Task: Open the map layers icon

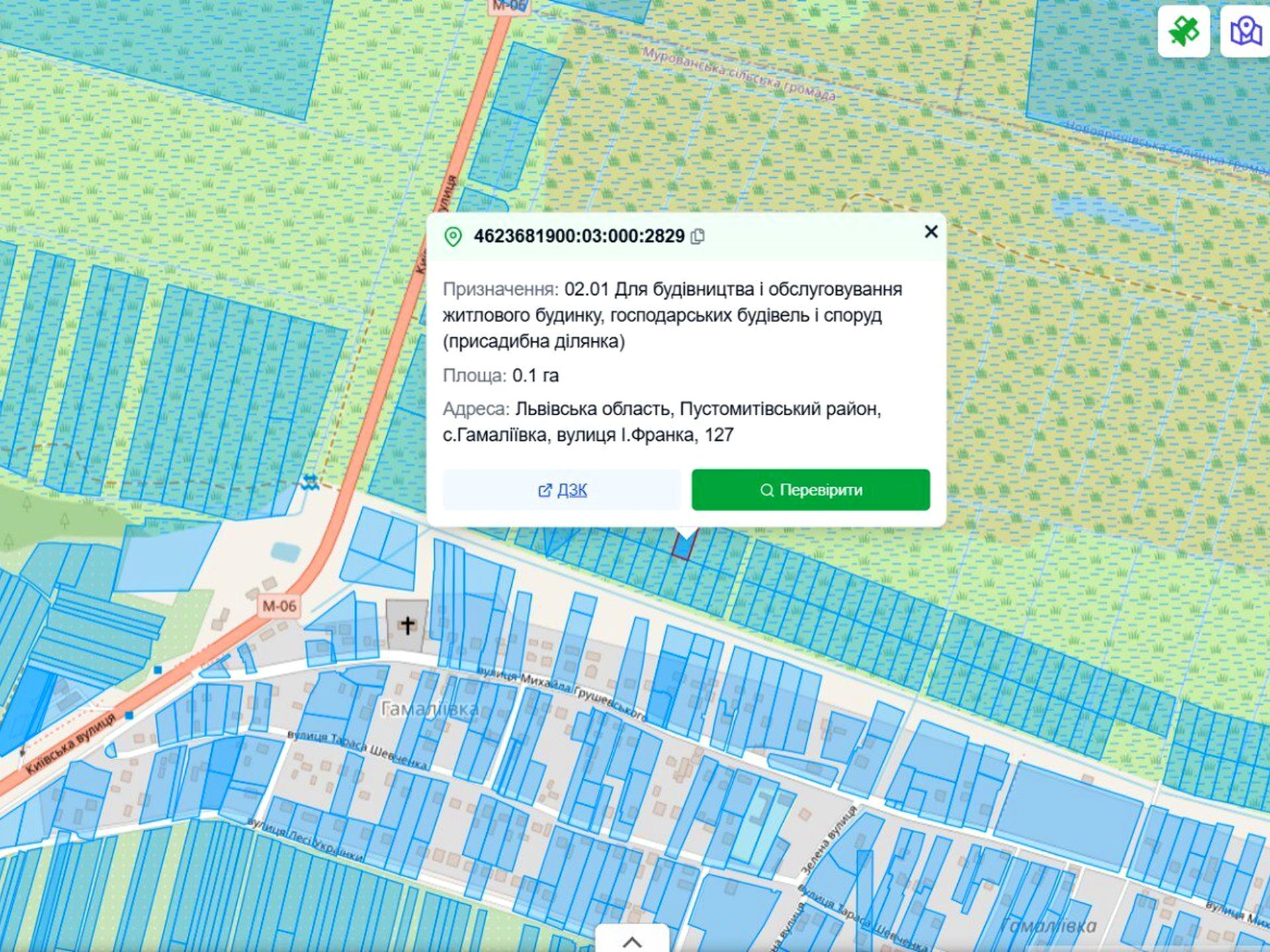Action: 1246,31
